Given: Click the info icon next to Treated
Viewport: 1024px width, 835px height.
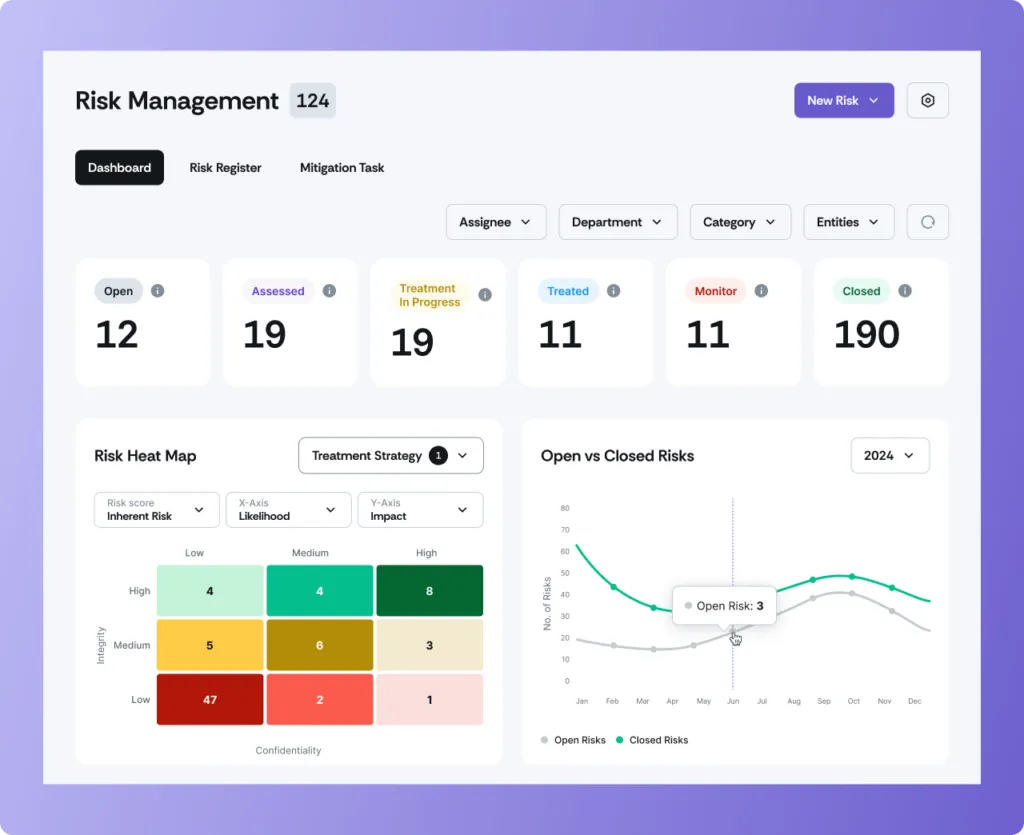Looking at the screenshot, I should [614, 291].
